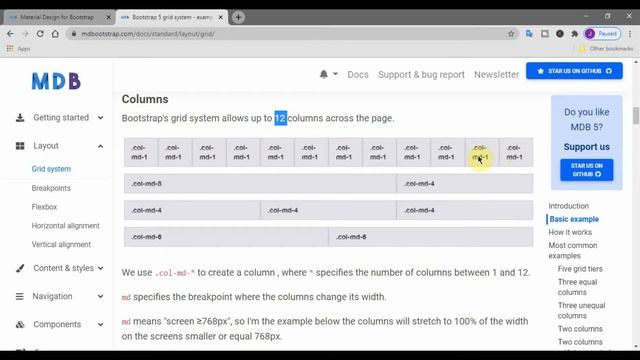
Task: Open Breakpoints in sidebar
Action: (x=51, y=188)
